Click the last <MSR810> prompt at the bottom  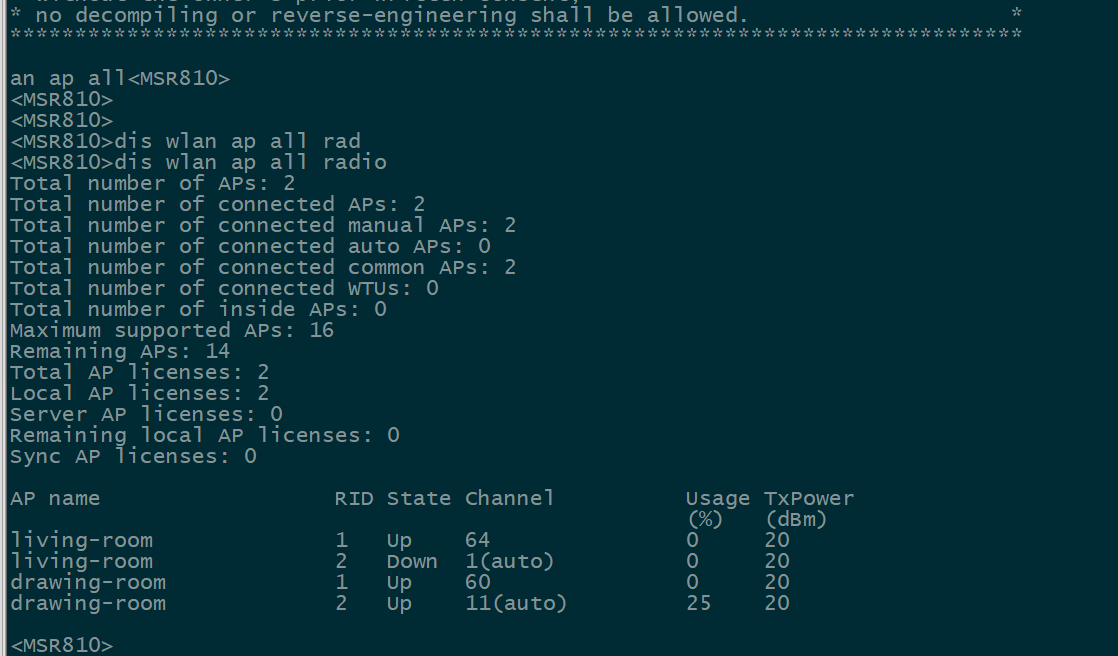(62, 645)
